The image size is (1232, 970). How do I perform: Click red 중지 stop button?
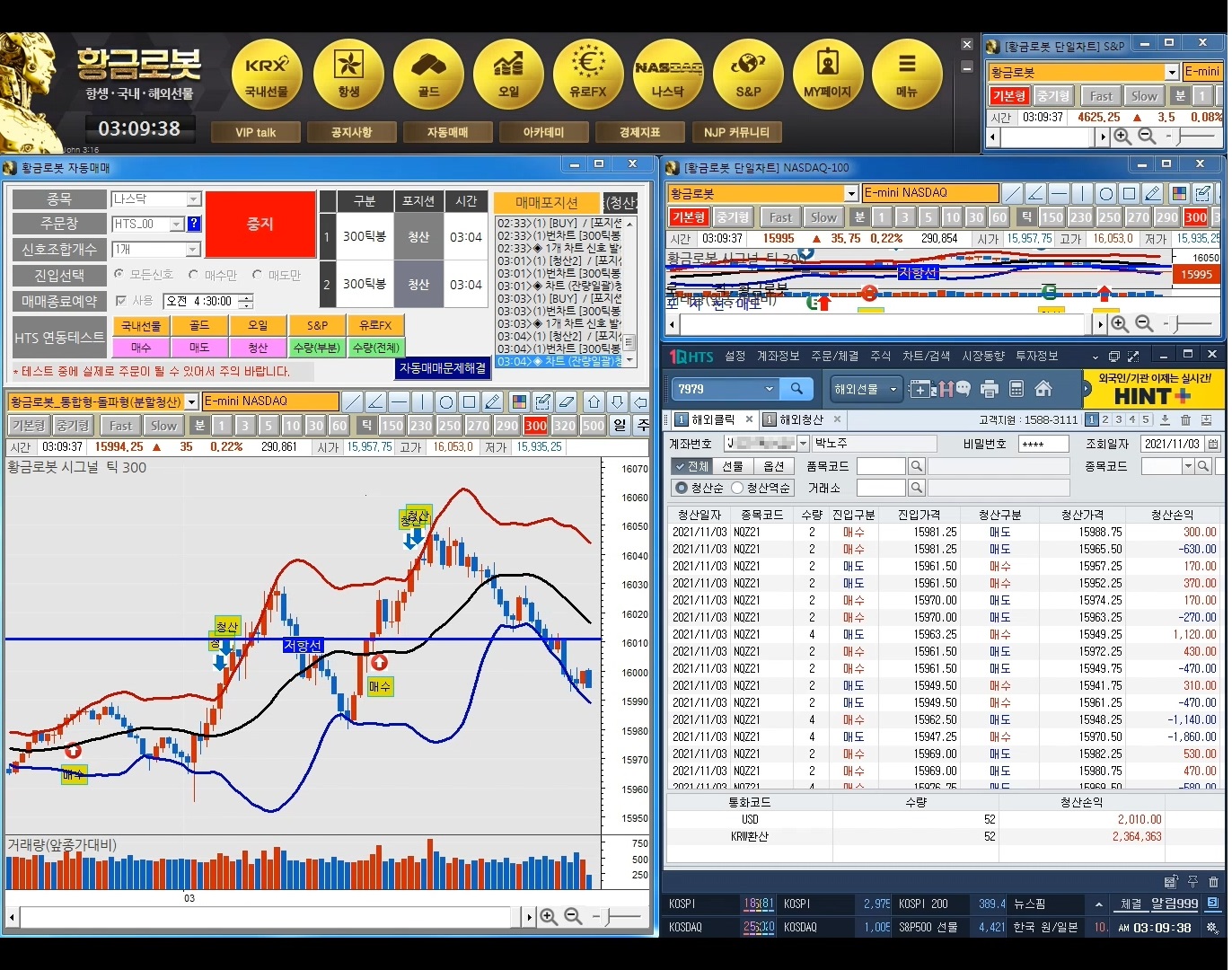tap(260, 225)
